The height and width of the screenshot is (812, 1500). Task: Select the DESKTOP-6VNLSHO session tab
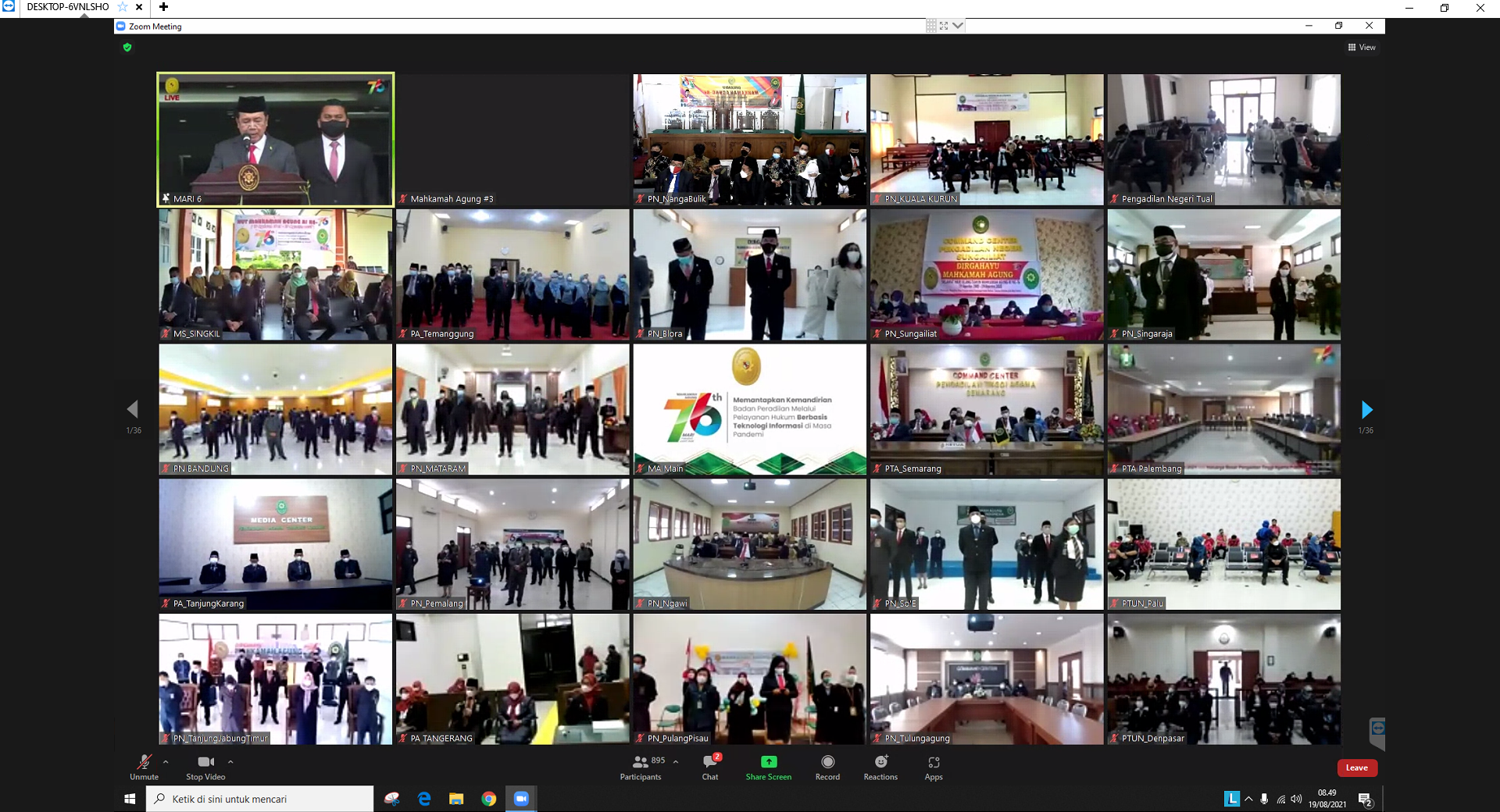coord(68,7)
